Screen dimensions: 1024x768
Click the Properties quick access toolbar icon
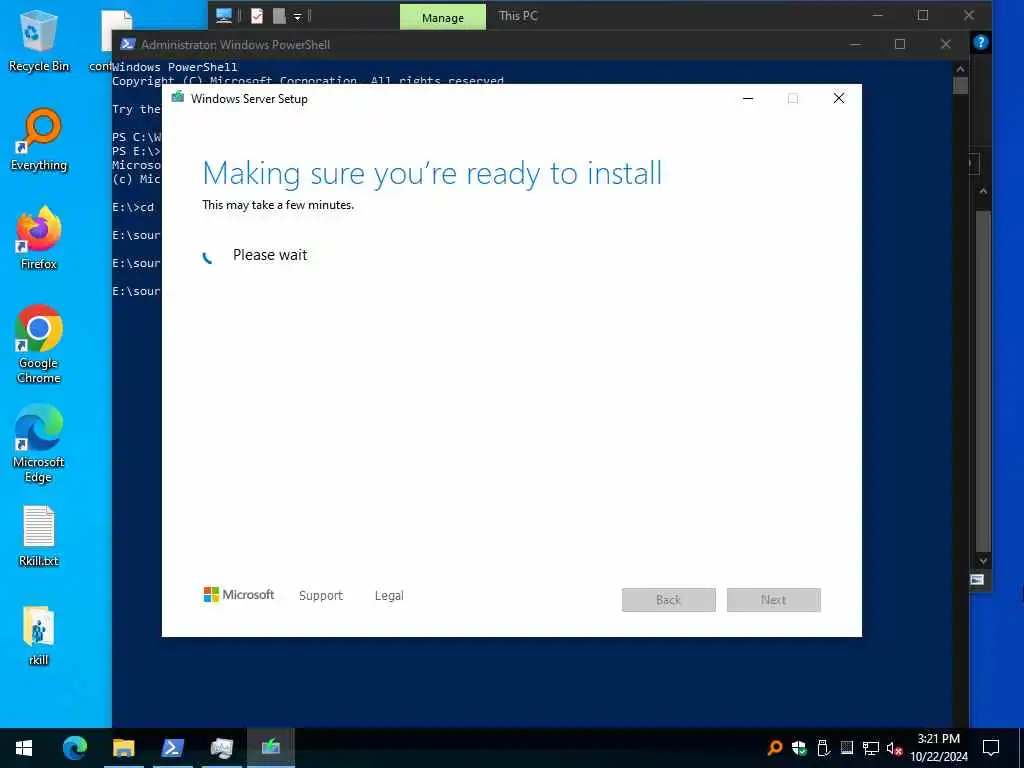257,16
